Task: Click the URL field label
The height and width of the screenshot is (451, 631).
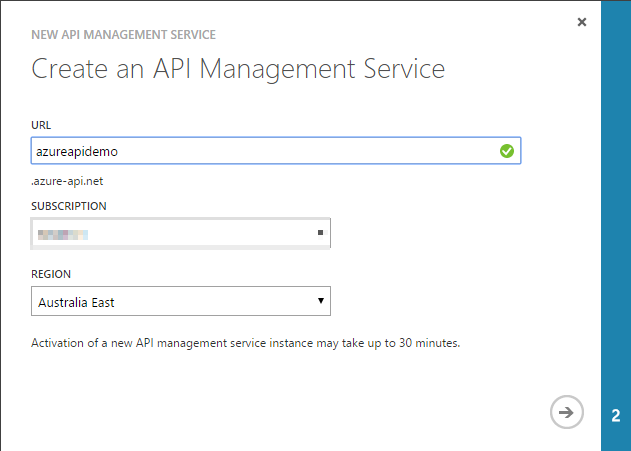Action: tap(41, 125)
